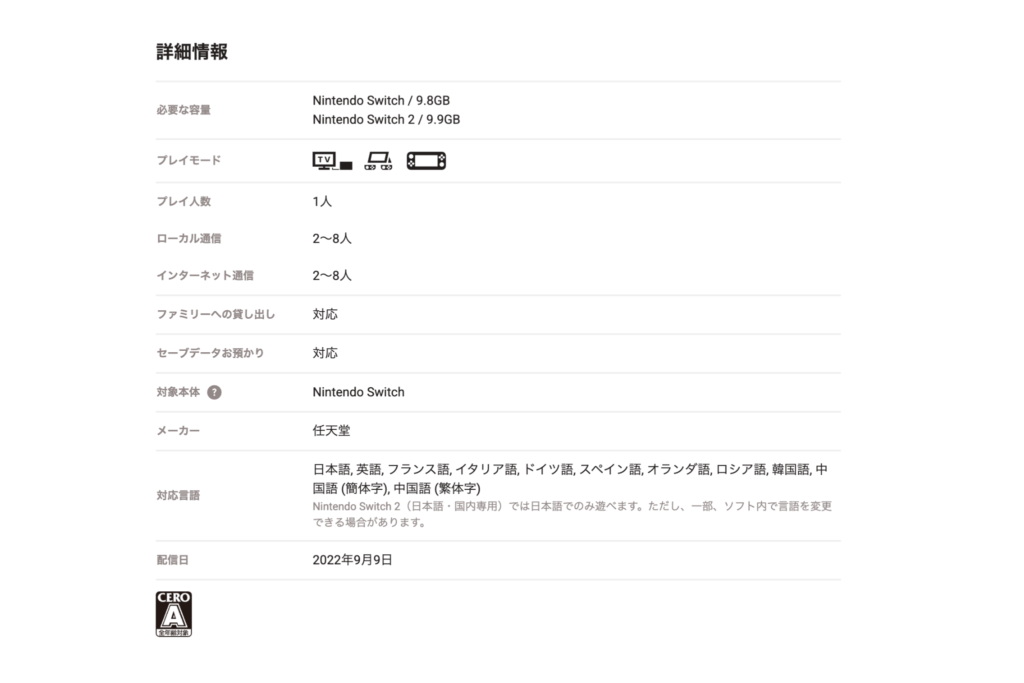Select the grey Nintendo Switch 2 language note
The width and height of the screenshot is (1024, 683).
point(572,514)
